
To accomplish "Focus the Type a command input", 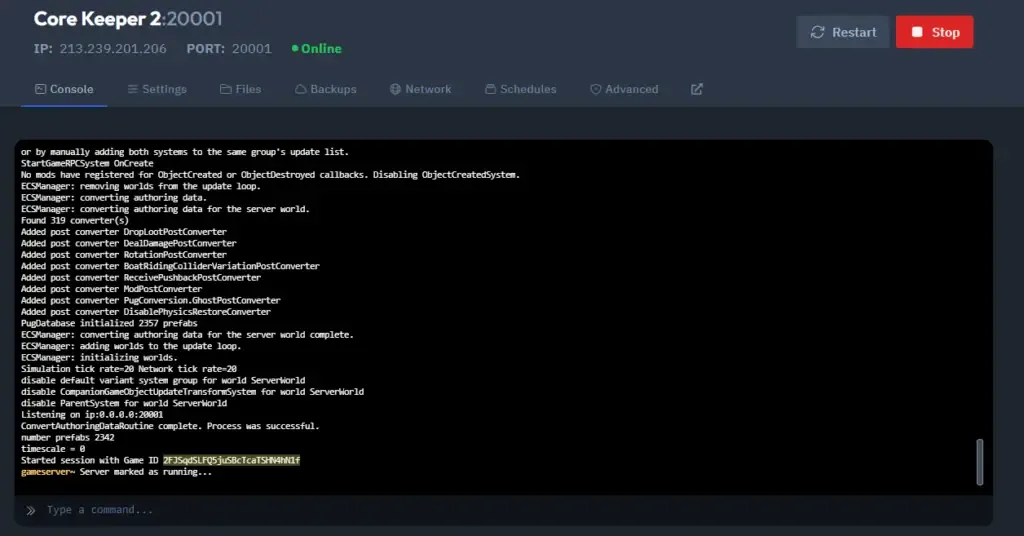I will 504,510.
